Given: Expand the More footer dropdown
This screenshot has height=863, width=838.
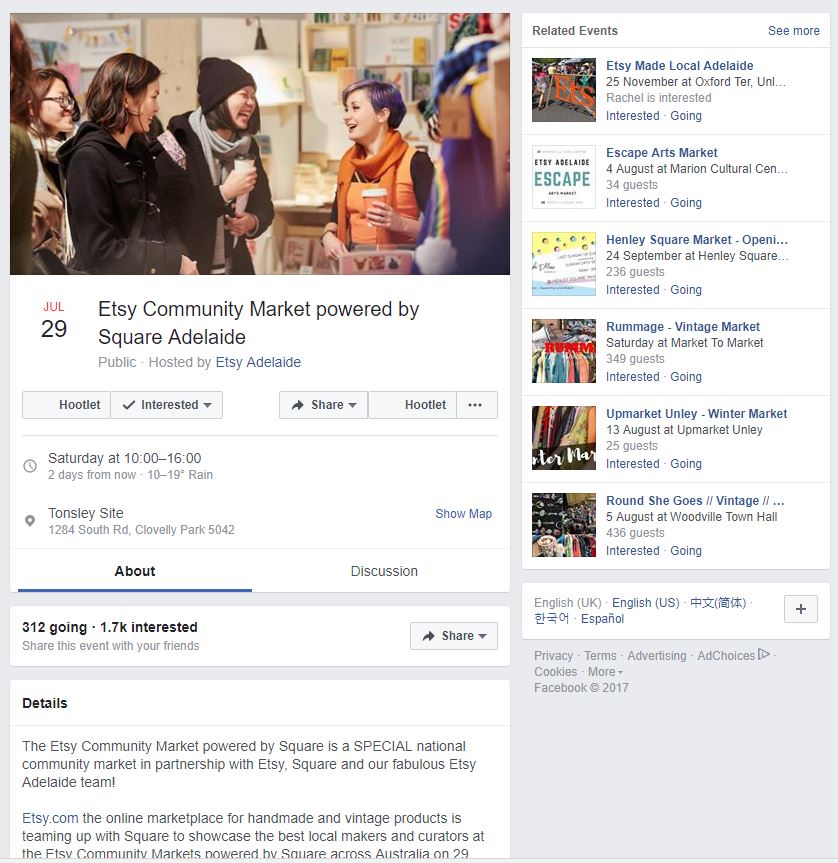Looking at the screenshot, I should coord(605,672).
